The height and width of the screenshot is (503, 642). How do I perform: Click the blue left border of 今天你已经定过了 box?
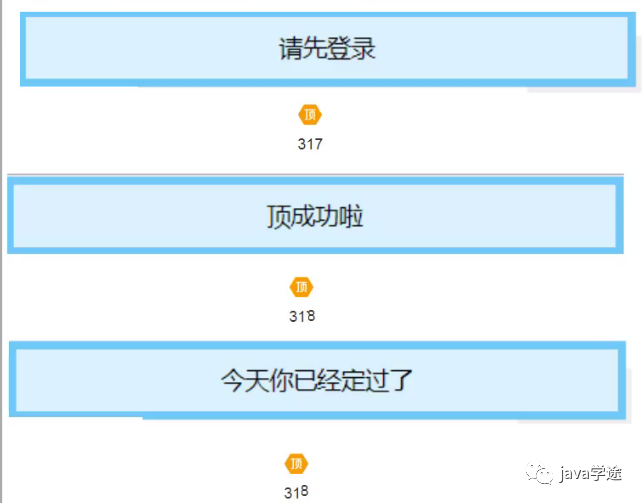(13, 380)
